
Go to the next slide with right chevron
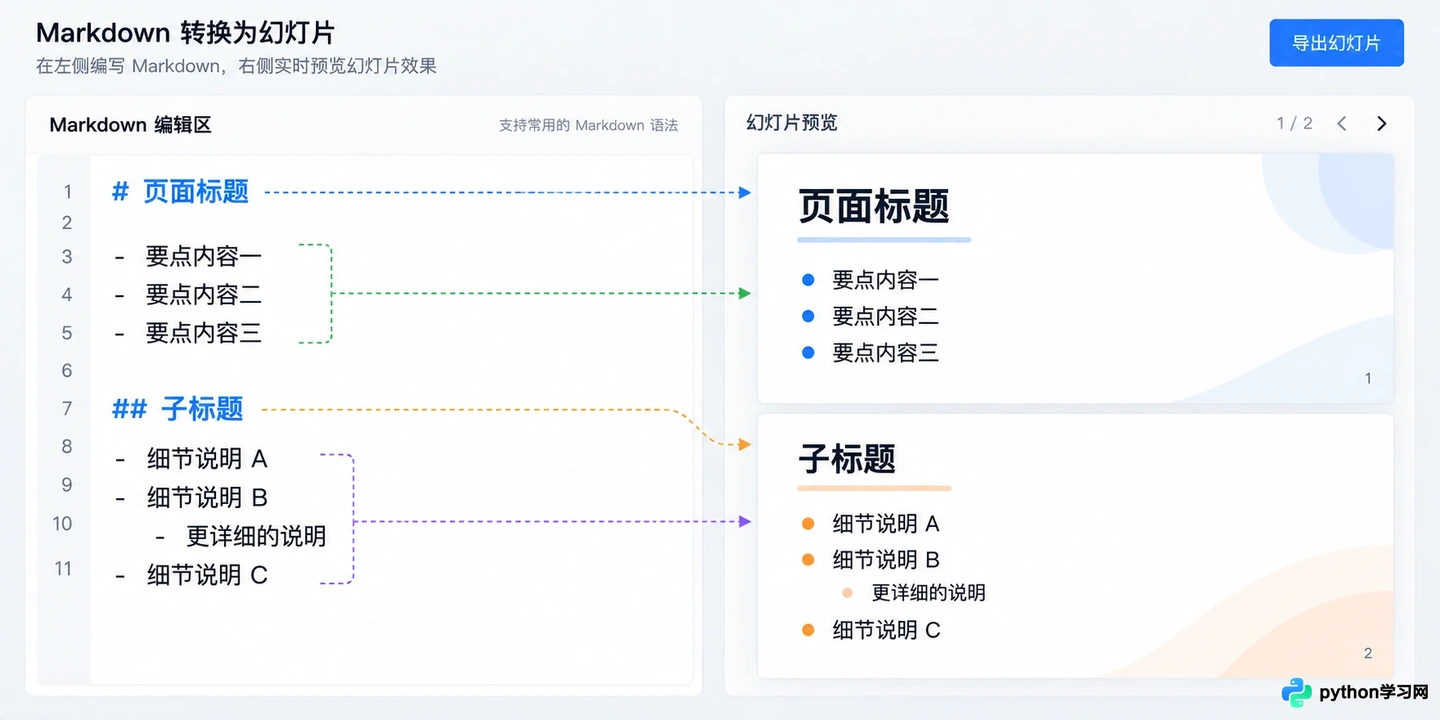[x=1382, y=123]
